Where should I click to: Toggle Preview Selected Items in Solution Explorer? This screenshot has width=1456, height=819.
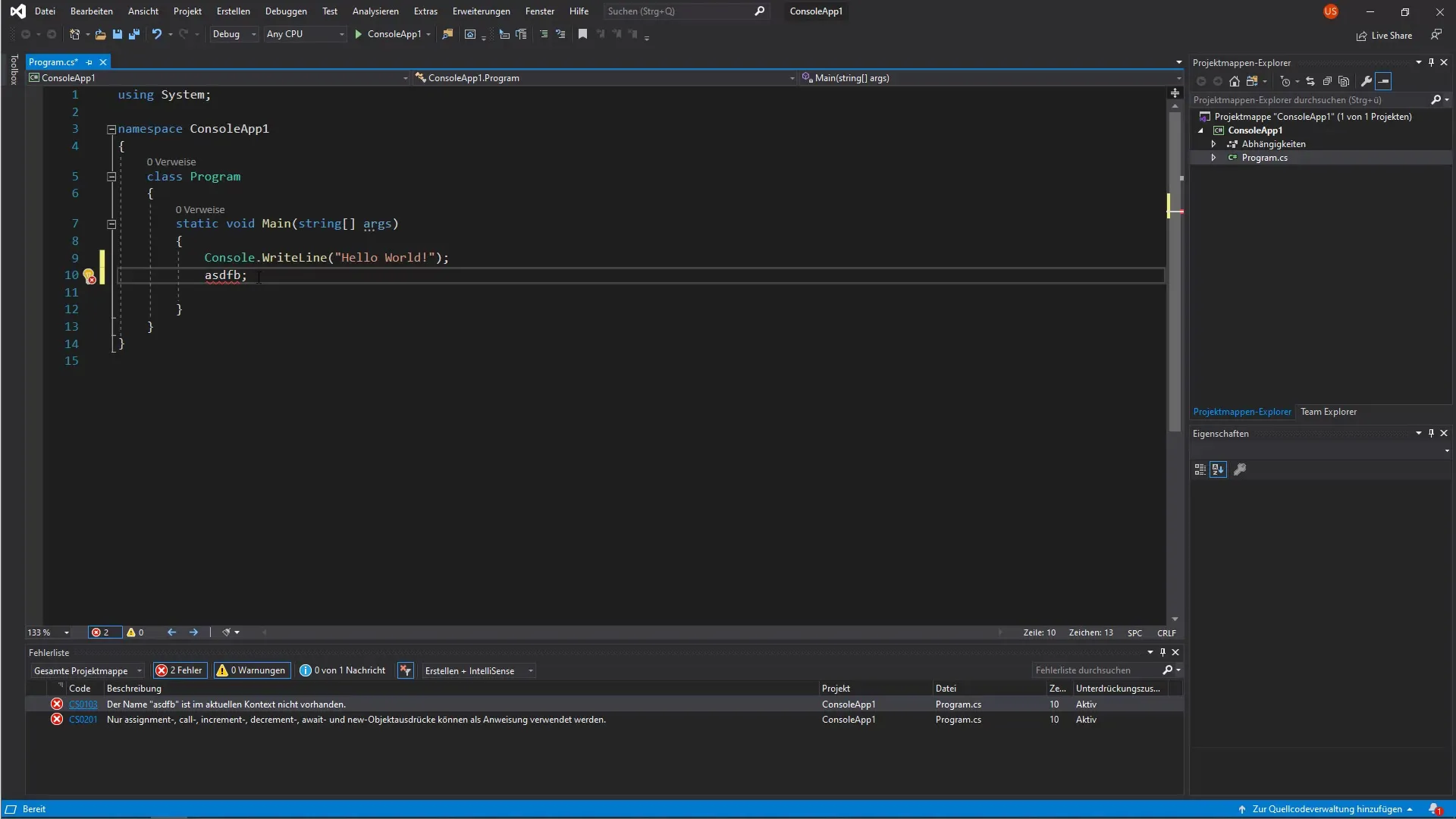coord(1384,81)
